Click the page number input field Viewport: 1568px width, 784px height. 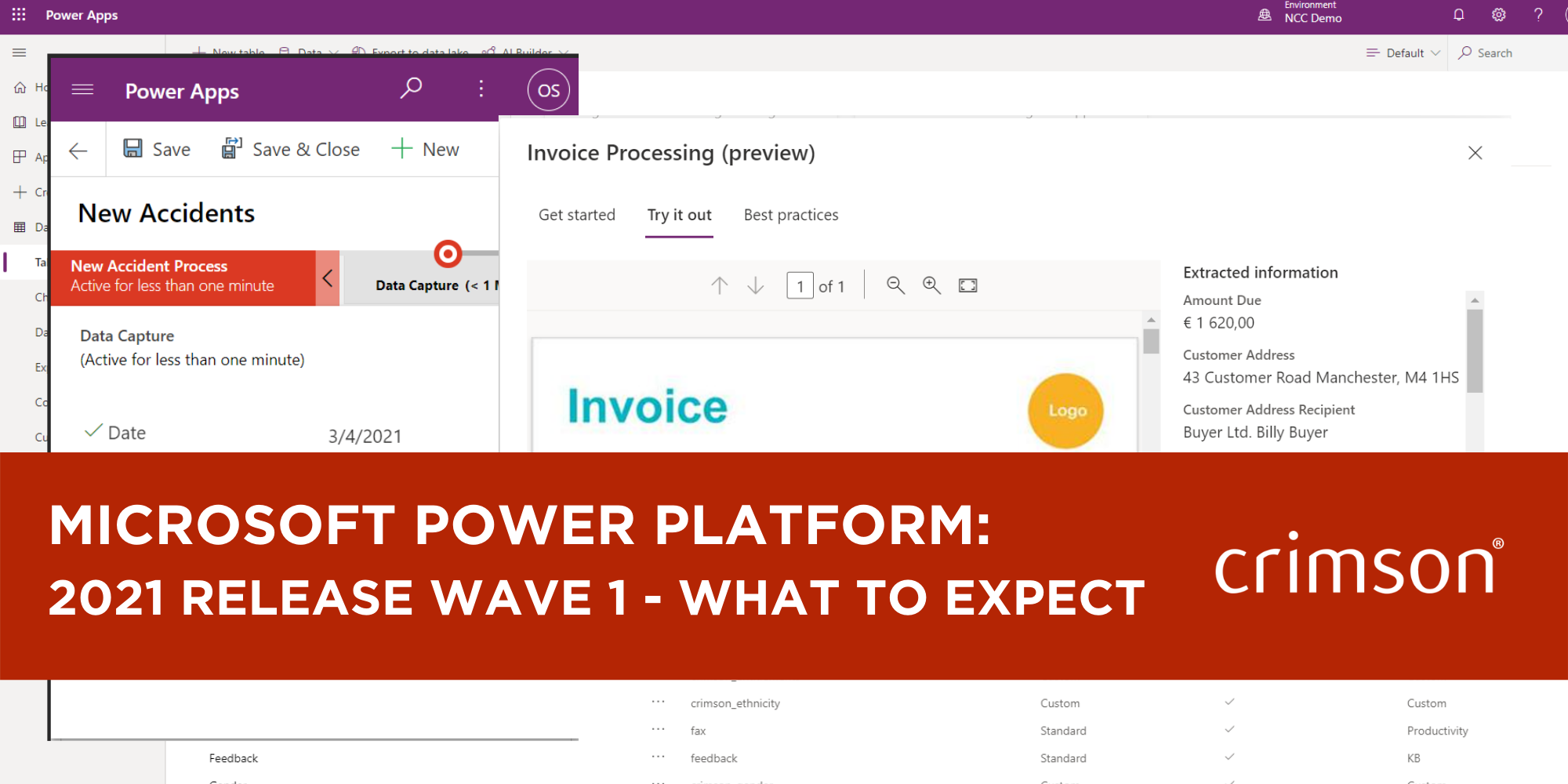pos(800,286)
